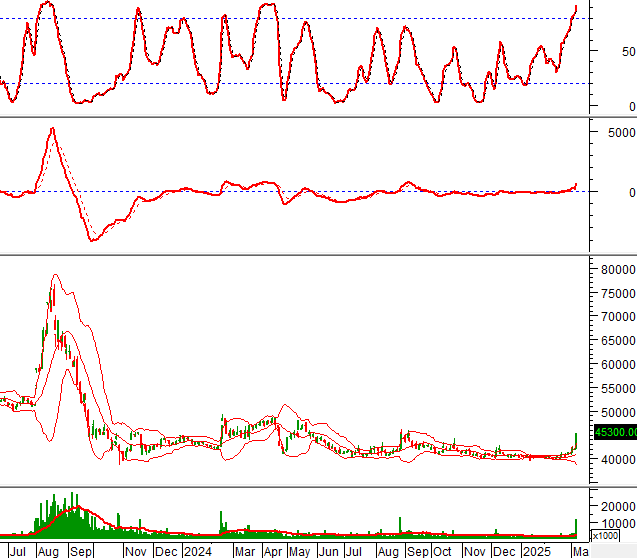Select the 'Jul' 2023 label on time axis
This screenshot has width=637, height=558.
[x=17, y=552]
